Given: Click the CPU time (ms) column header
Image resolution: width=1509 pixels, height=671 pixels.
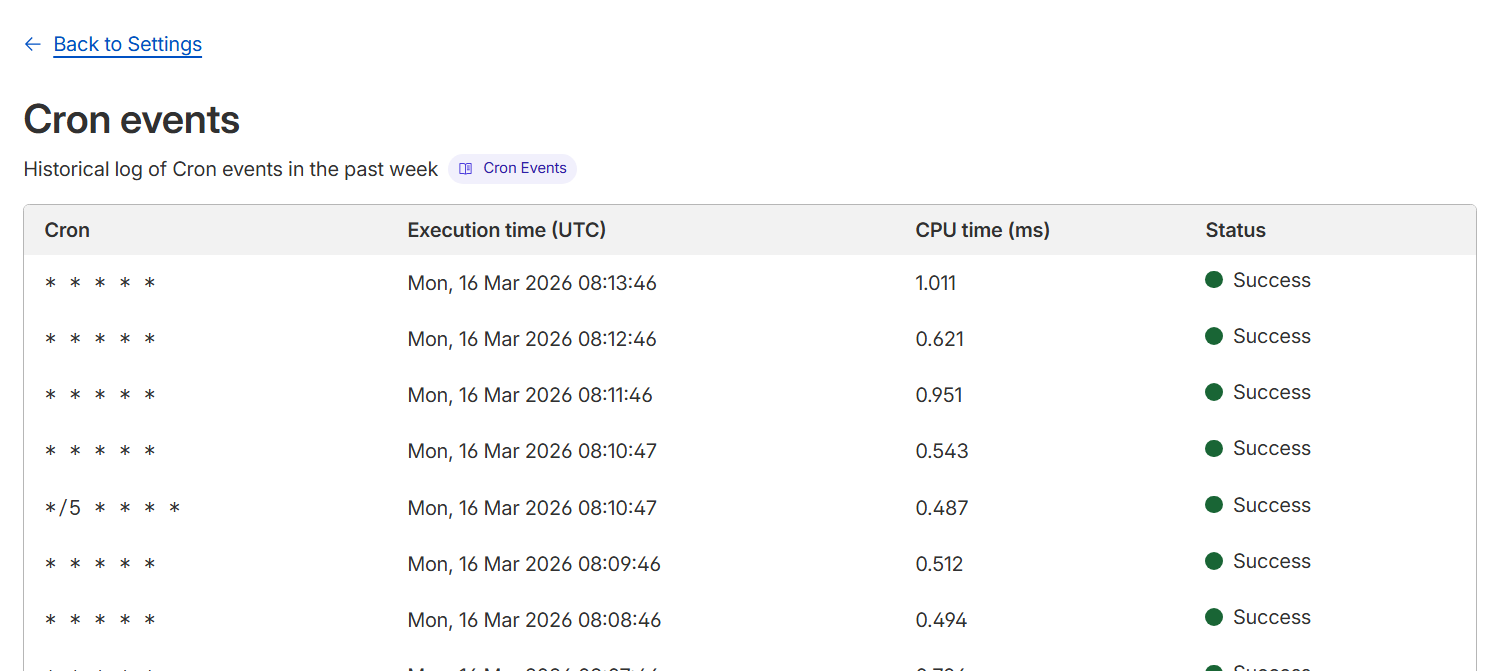Looking at the screenshot, I should (982, 230).
